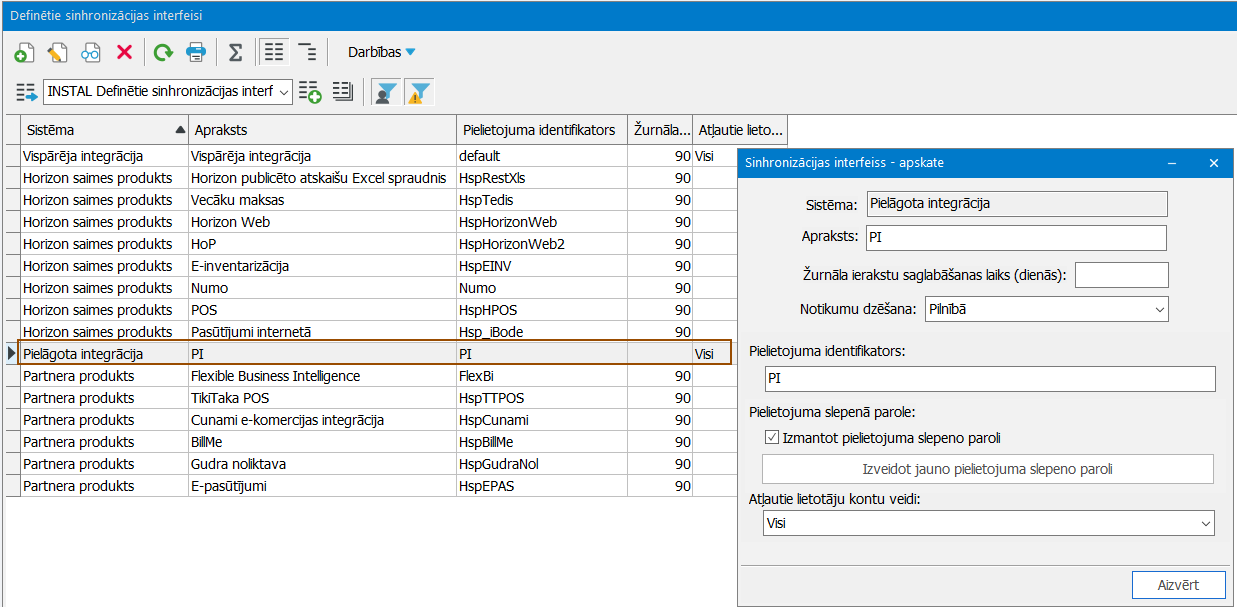Image resolution: width=1237 pixels, height=607 pixels.
Task: Sort by the Sistēma column header
Action: click(x=104, y=130)
